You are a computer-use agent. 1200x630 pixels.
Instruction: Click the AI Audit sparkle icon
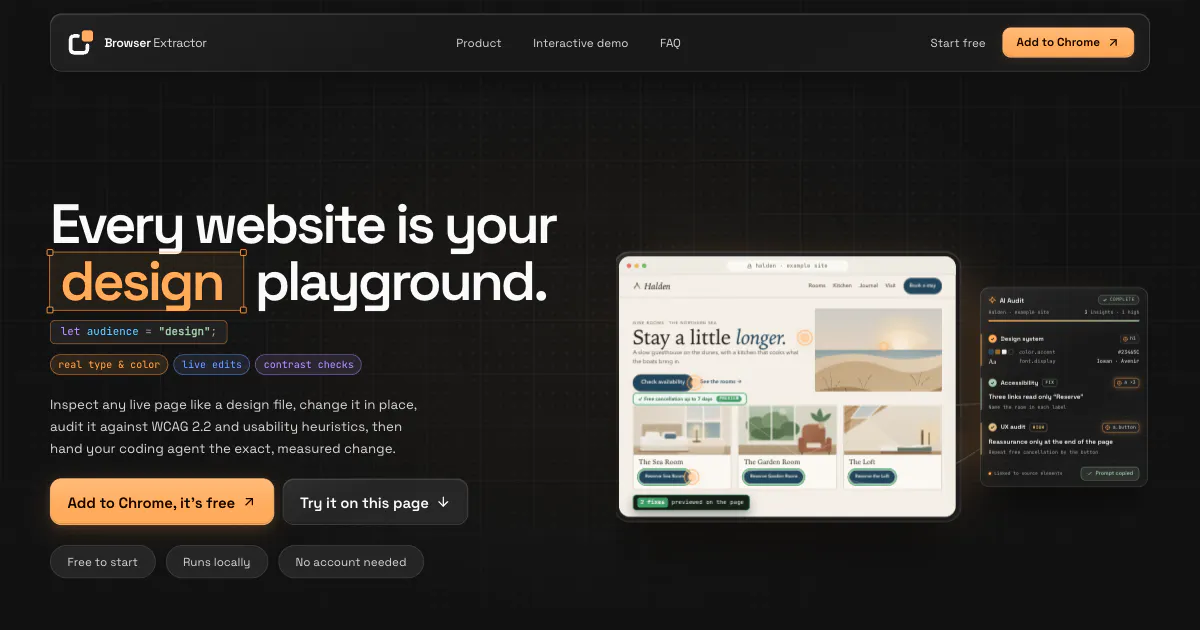pyautogui.click(x=992, y=300)
